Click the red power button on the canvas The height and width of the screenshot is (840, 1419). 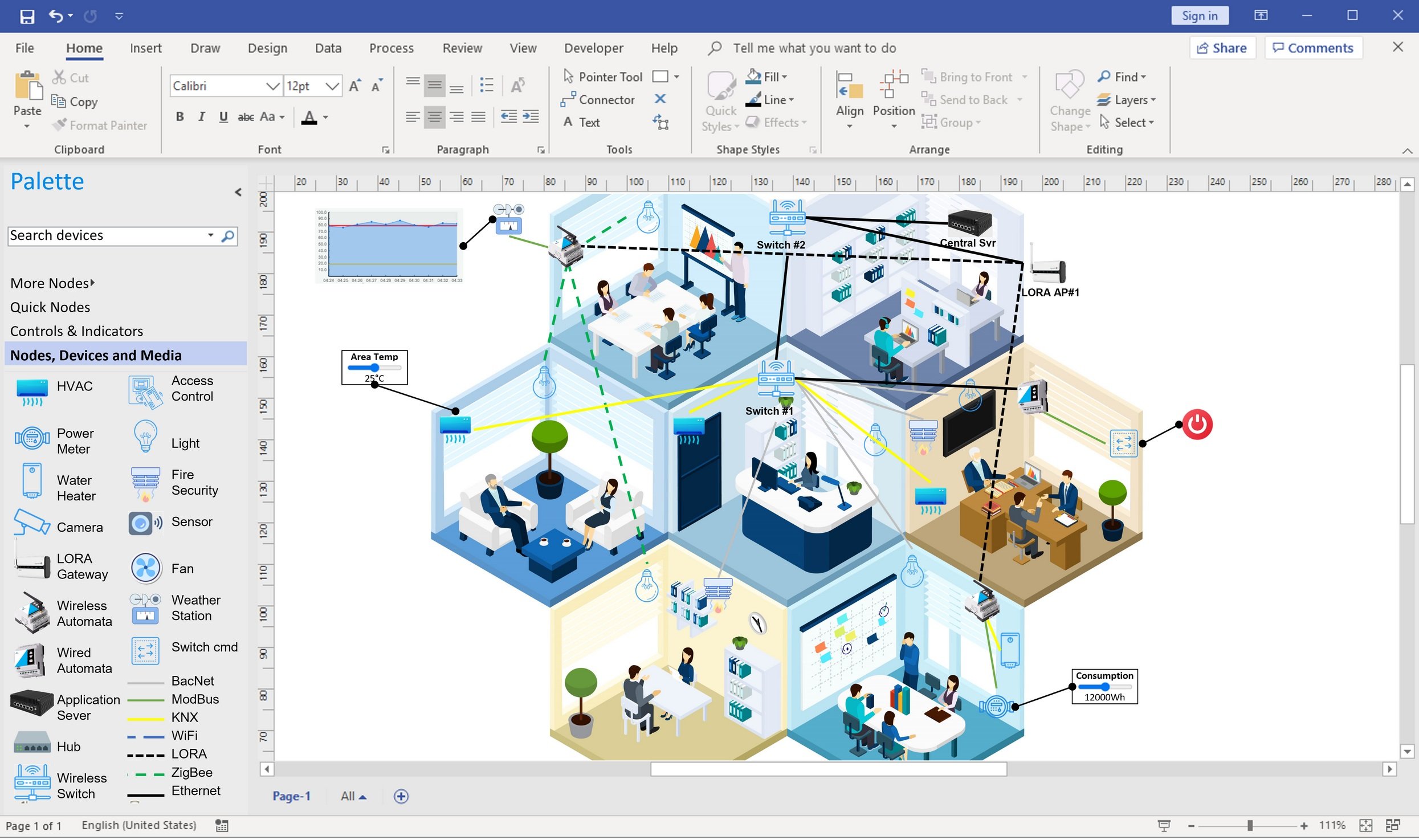pyautogui.click(x=1197, y=425)
